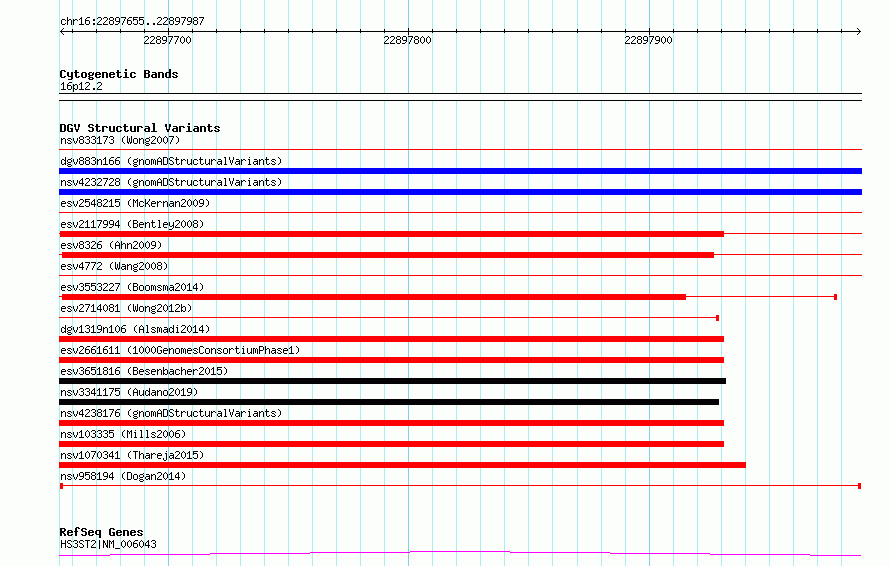Click the red bar for esv2661611

click(x=392, y=360)
